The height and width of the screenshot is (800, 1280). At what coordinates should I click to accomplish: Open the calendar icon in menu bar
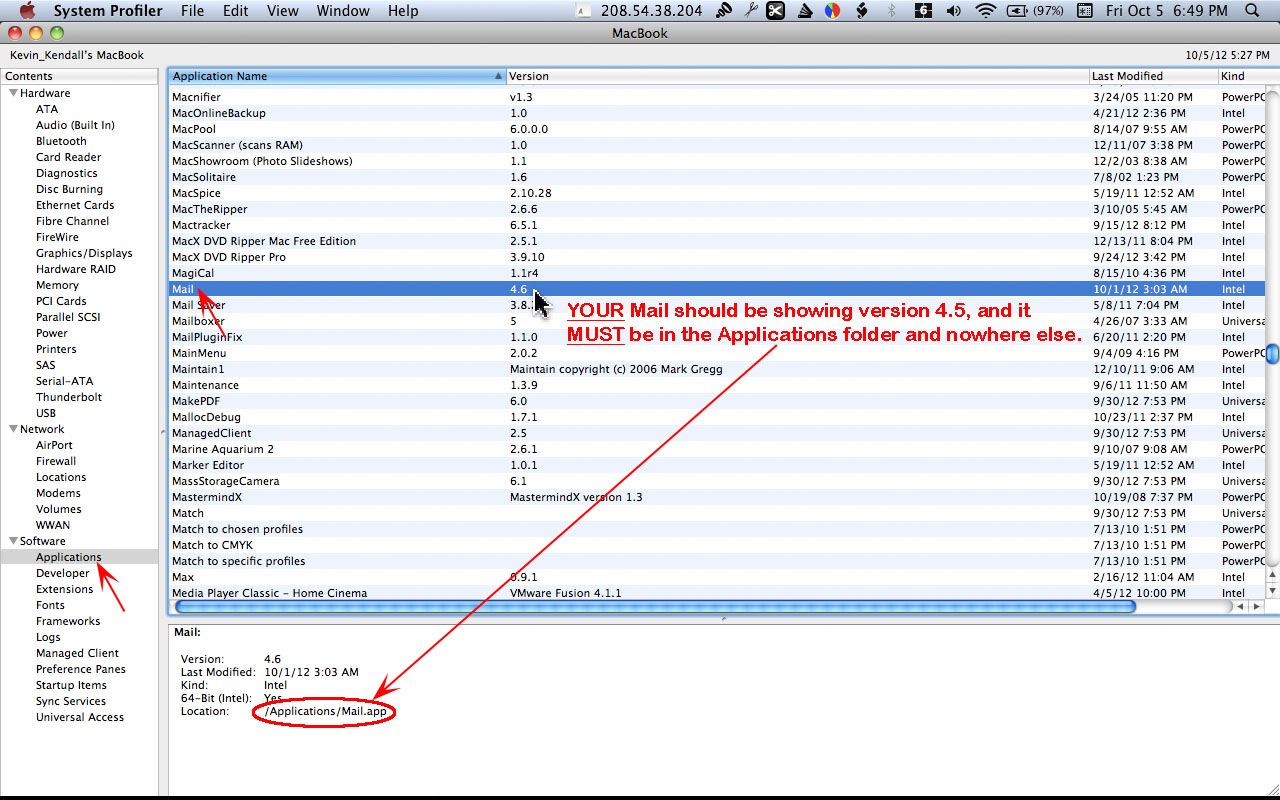[x=1085, y=11]
